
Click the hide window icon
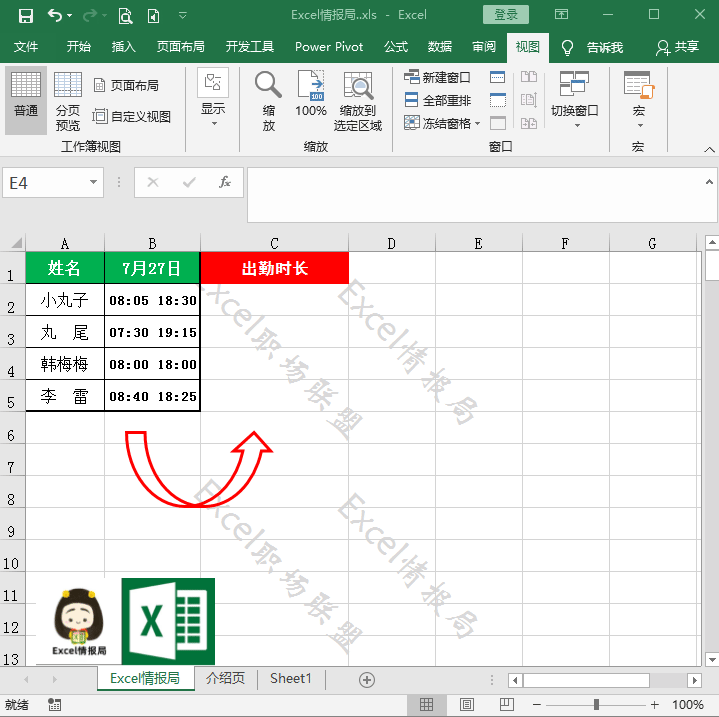(498, 100)
